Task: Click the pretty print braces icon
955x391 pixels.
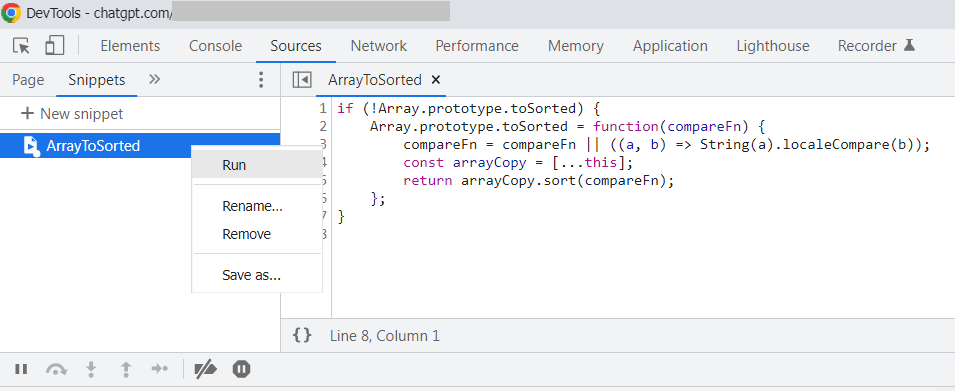Action: point(302,335)
